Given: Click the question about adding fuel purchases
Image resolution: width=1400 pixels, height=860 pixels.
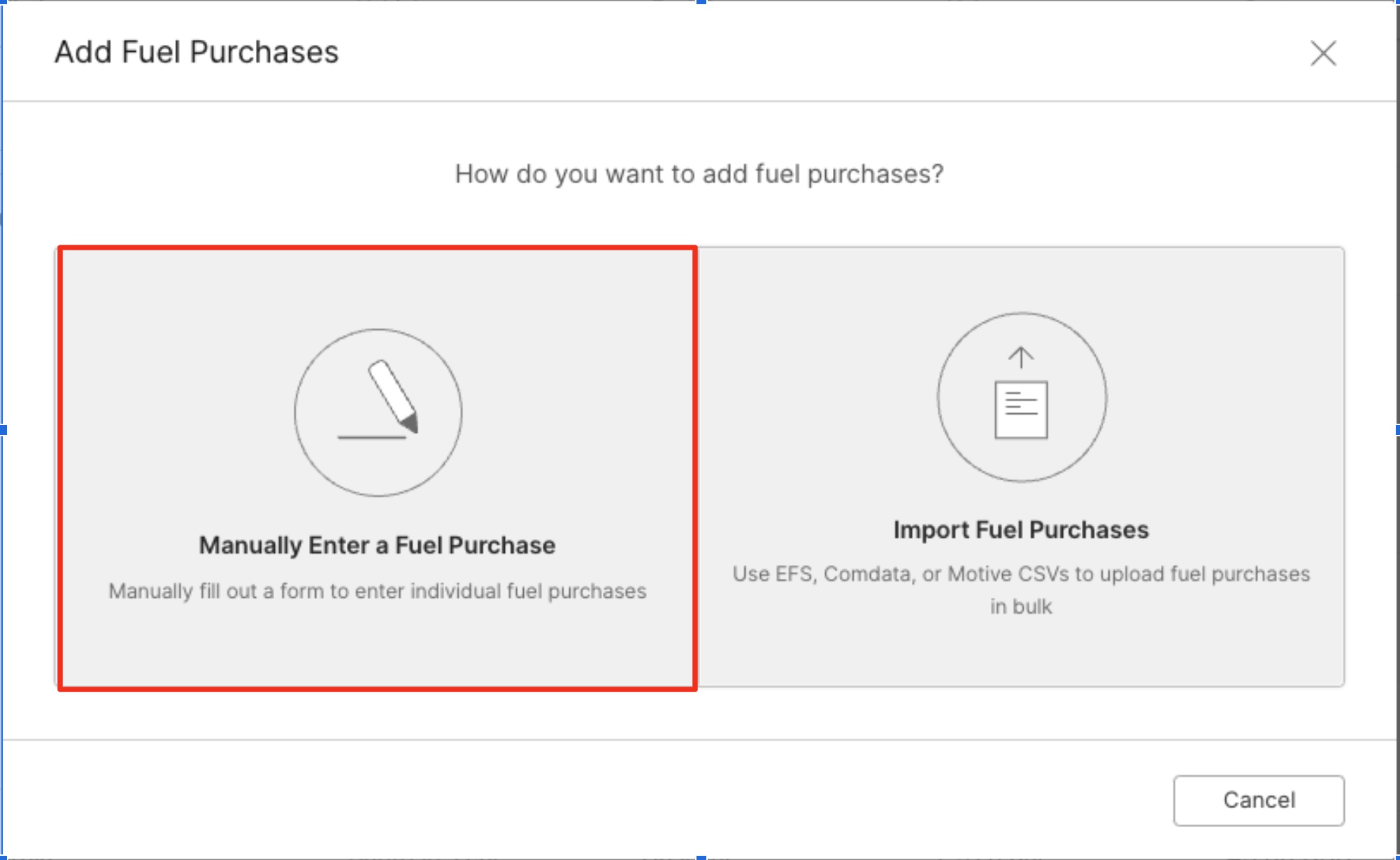Looking at the screenshot, I should pyautogui.click(x=699, y=173).
